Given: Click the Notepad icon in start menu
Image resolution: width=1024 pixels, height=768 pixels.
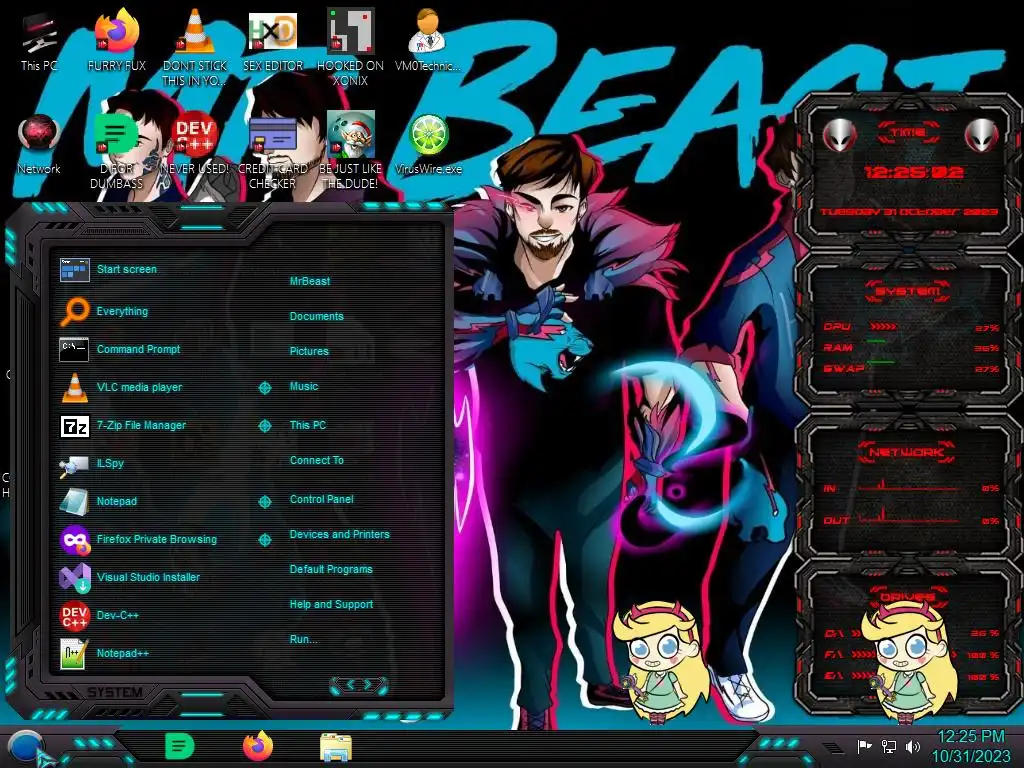Looking at the screenshot, I should tap(74, 502).
